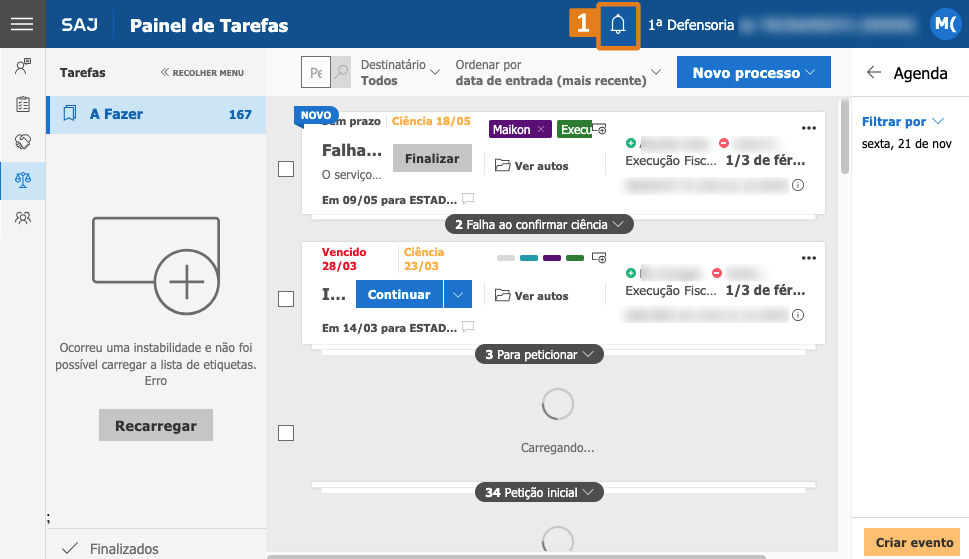Image resolution: width=969 pixels, height=559 pixels.
Task: Click the add label illustration icon
Action: [156, 266]
